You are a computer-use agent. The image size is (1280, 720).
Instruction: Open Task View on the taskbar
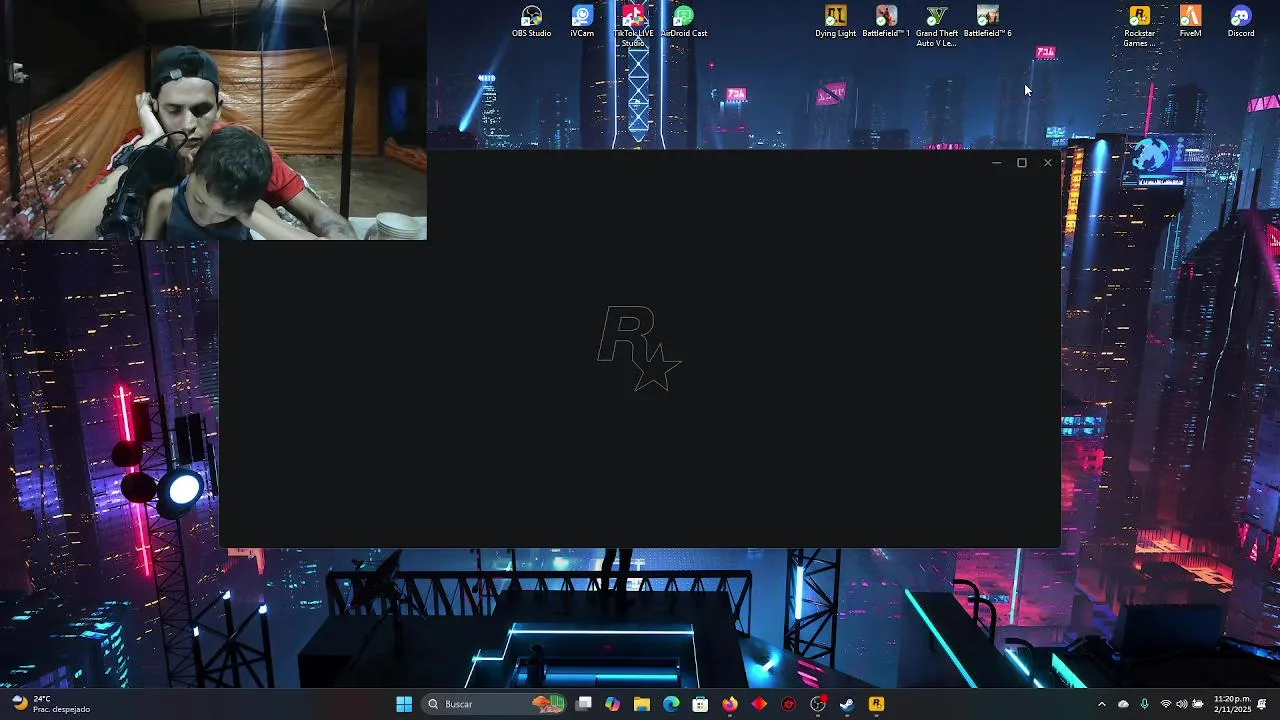click(584, 704)
